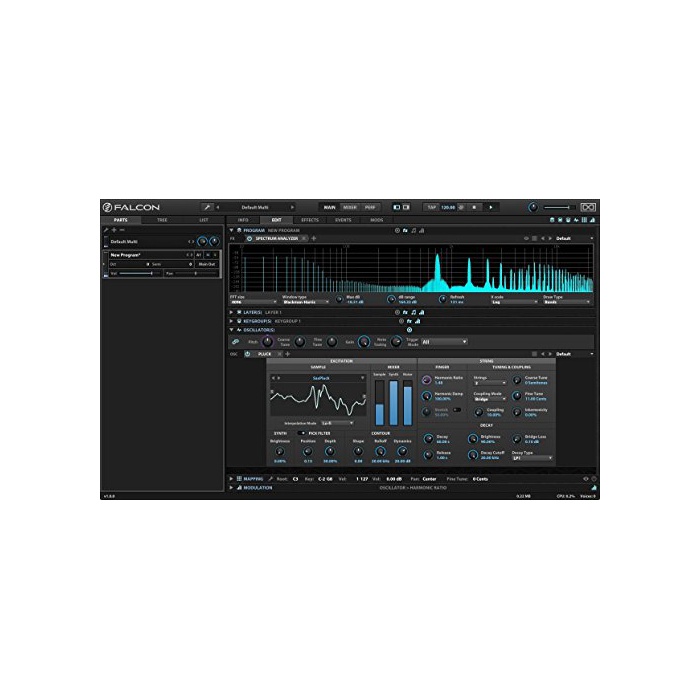Open the Tree tab in left panel
The height and width of the screenshot is (700, 700).
click(162, 219)
